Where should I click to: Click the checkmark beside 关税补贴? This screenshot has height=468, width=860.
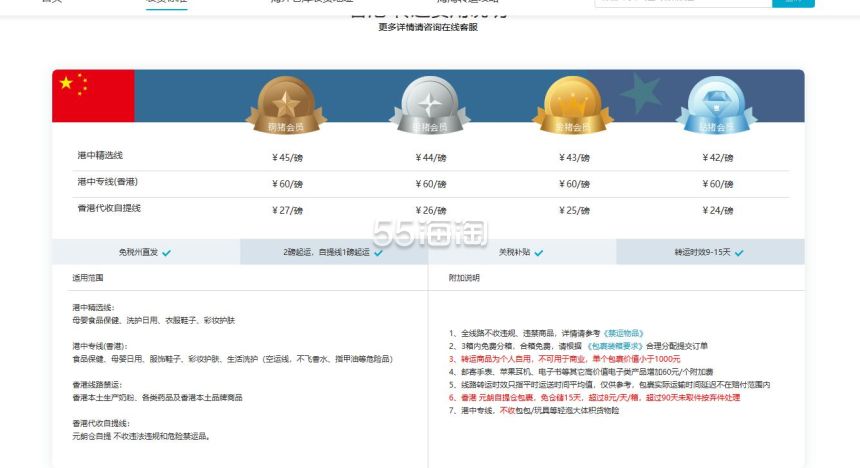coord(539,253)
